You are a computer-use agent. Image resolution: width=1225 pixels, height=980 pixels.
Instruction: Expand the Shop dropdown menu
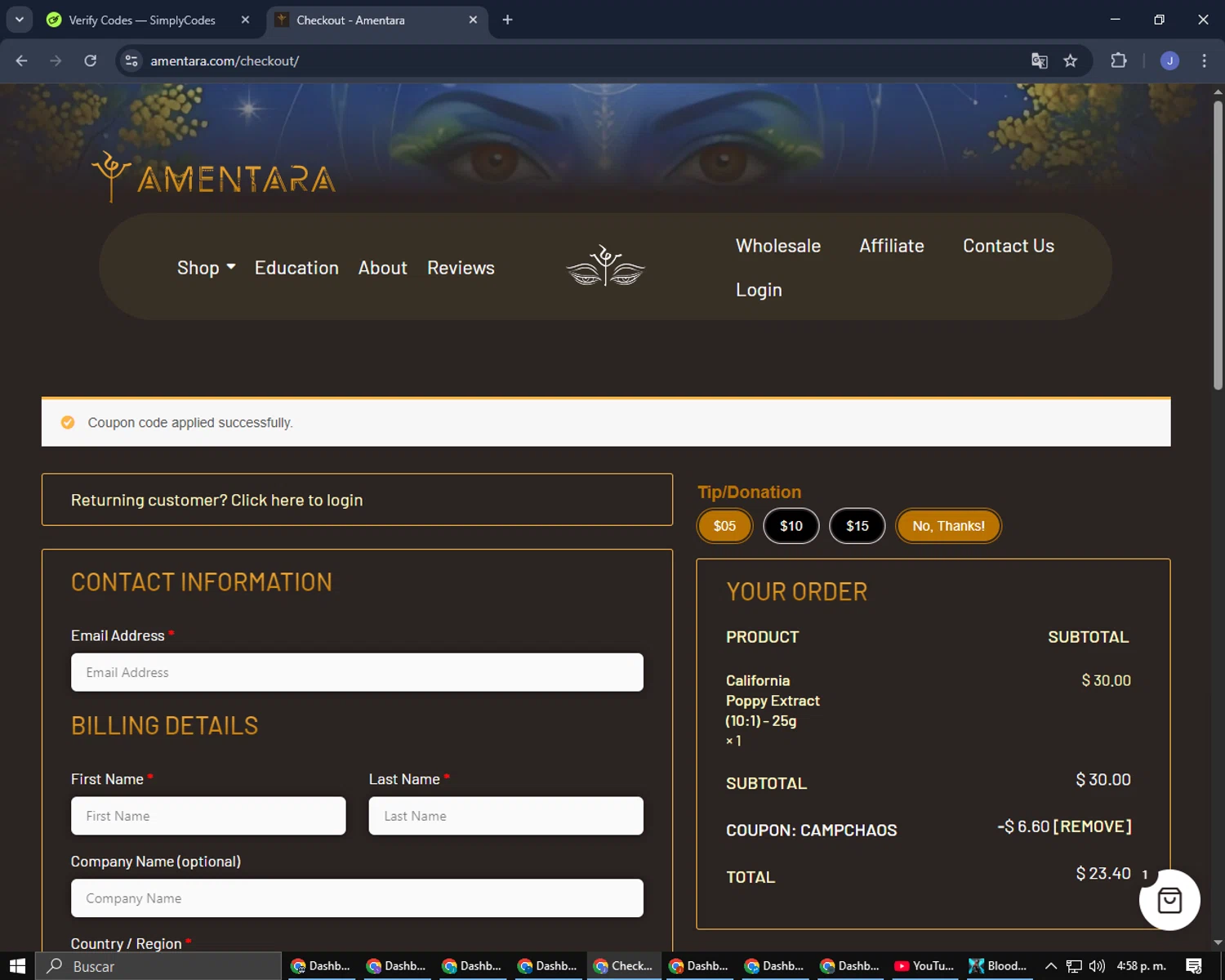click(207, 268)
